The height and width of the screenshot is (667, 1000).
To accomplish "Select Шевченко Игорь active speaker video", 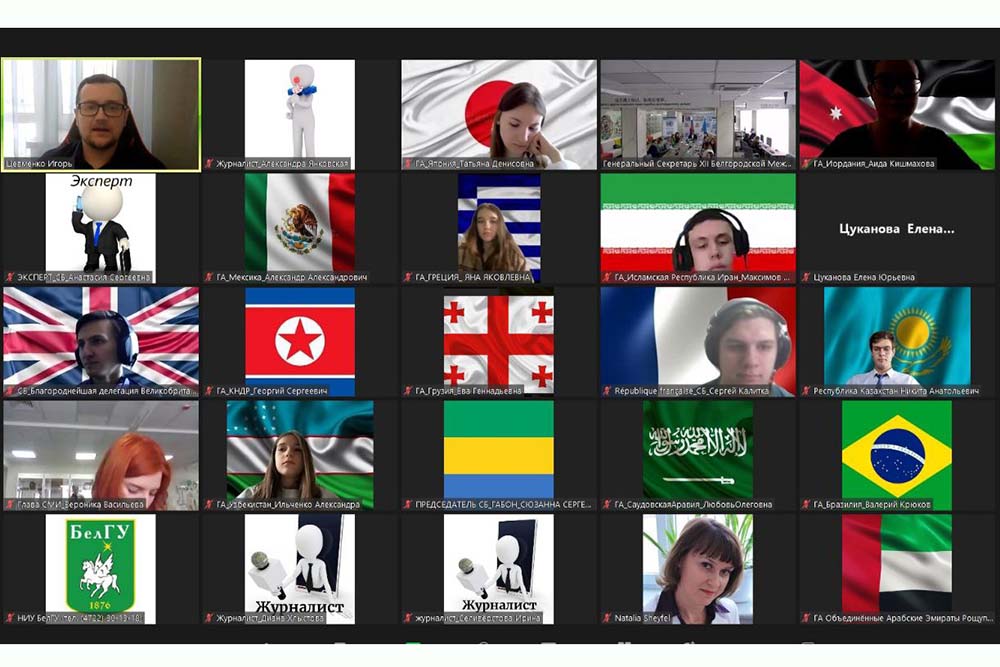I will point(100,112).
